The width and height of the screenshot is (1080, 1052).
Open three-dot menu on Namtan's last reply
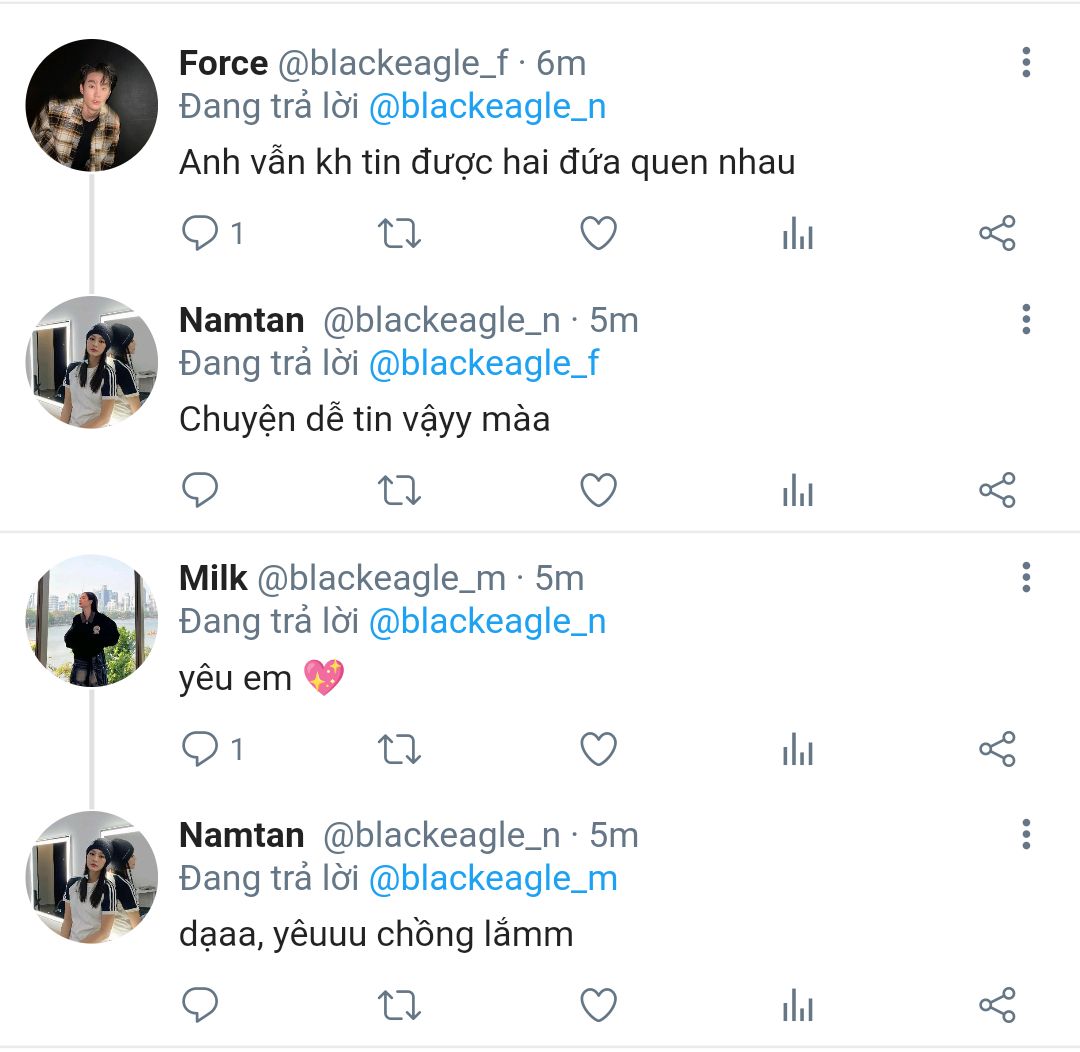pos(1025,835)
